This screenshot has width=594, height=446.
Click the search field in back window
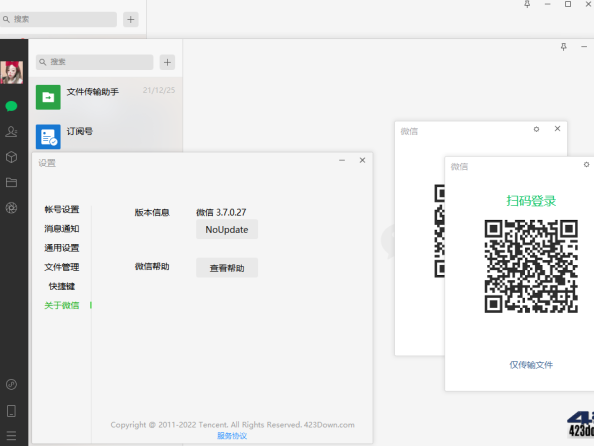click(58, 19)
